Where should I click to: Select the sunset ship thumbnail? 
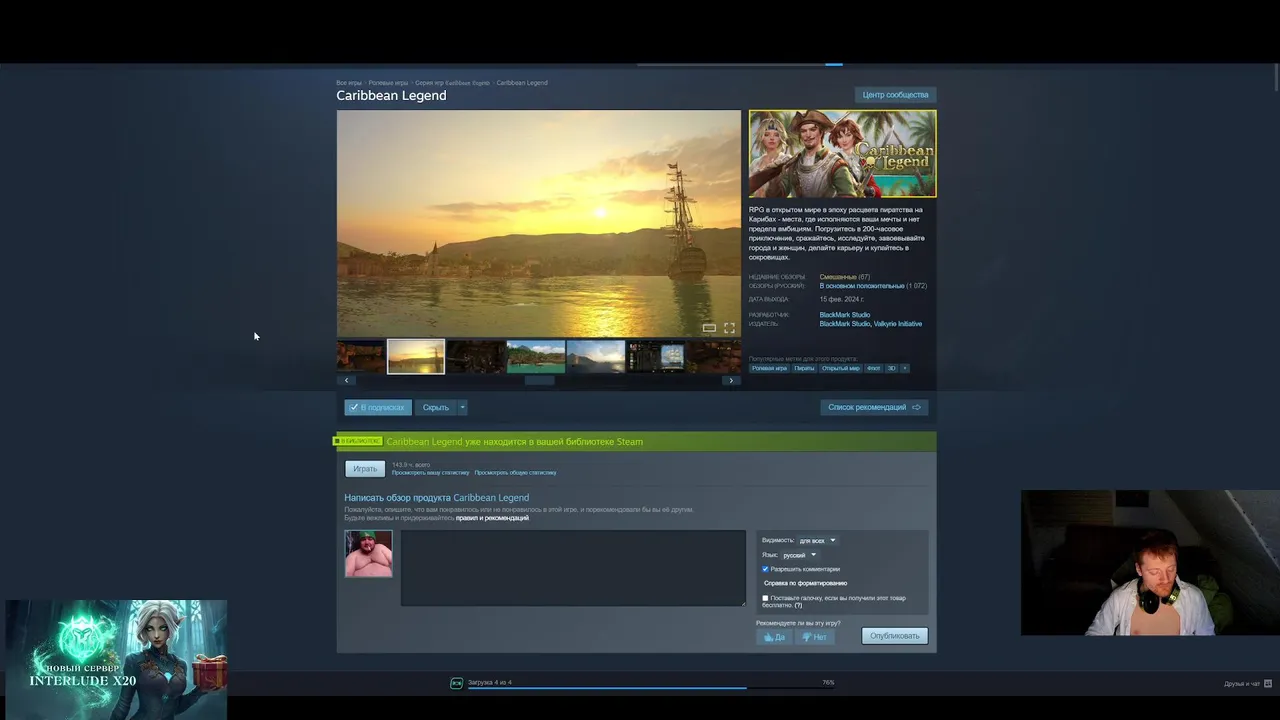tap(416, 357)
